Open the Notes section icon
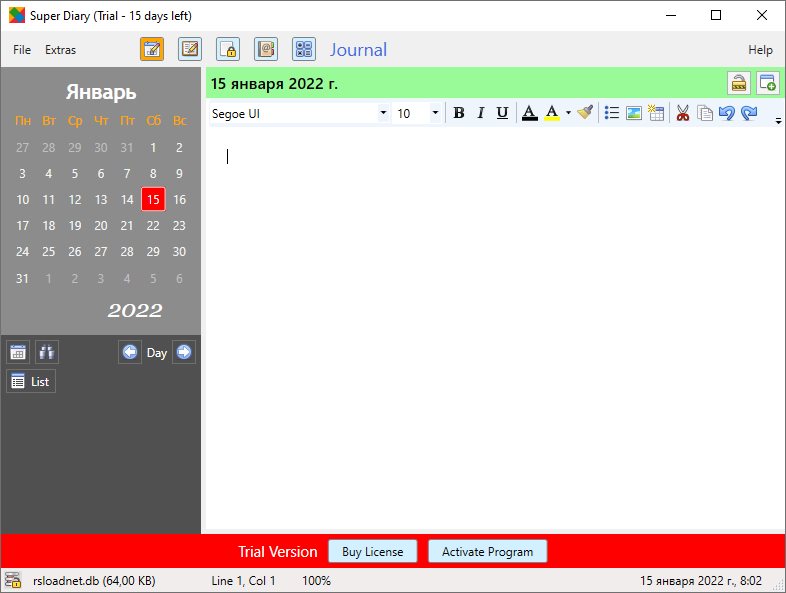 pos(190,49)
